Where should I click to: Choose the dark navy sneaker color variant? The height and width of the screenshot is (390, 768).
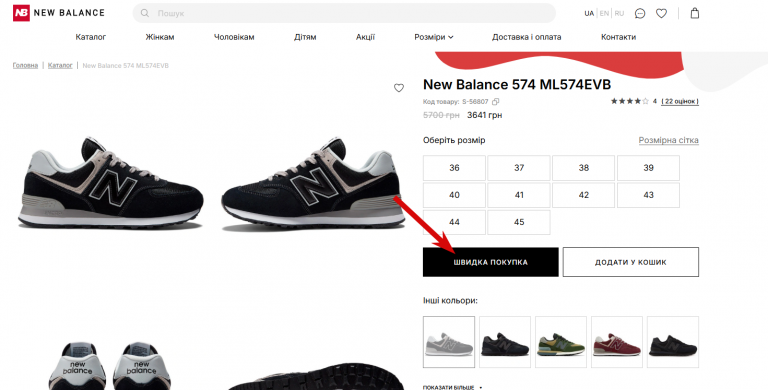[505, 342]
